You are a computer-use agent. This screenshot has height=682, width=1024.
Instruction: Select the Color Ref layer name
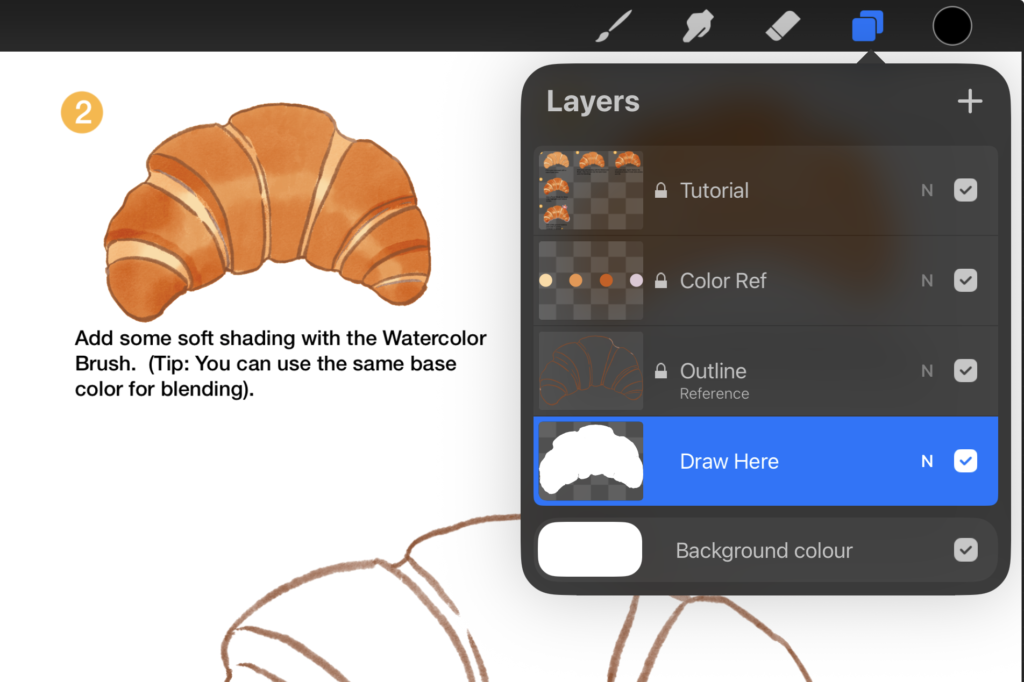723,280
